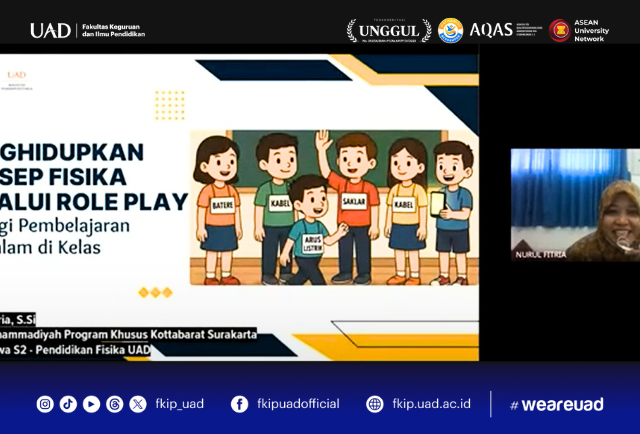640x434 pixels.
Task: Click the round blue-yellow badge beside UNGGUL
Action: click(x=450, y=31)
